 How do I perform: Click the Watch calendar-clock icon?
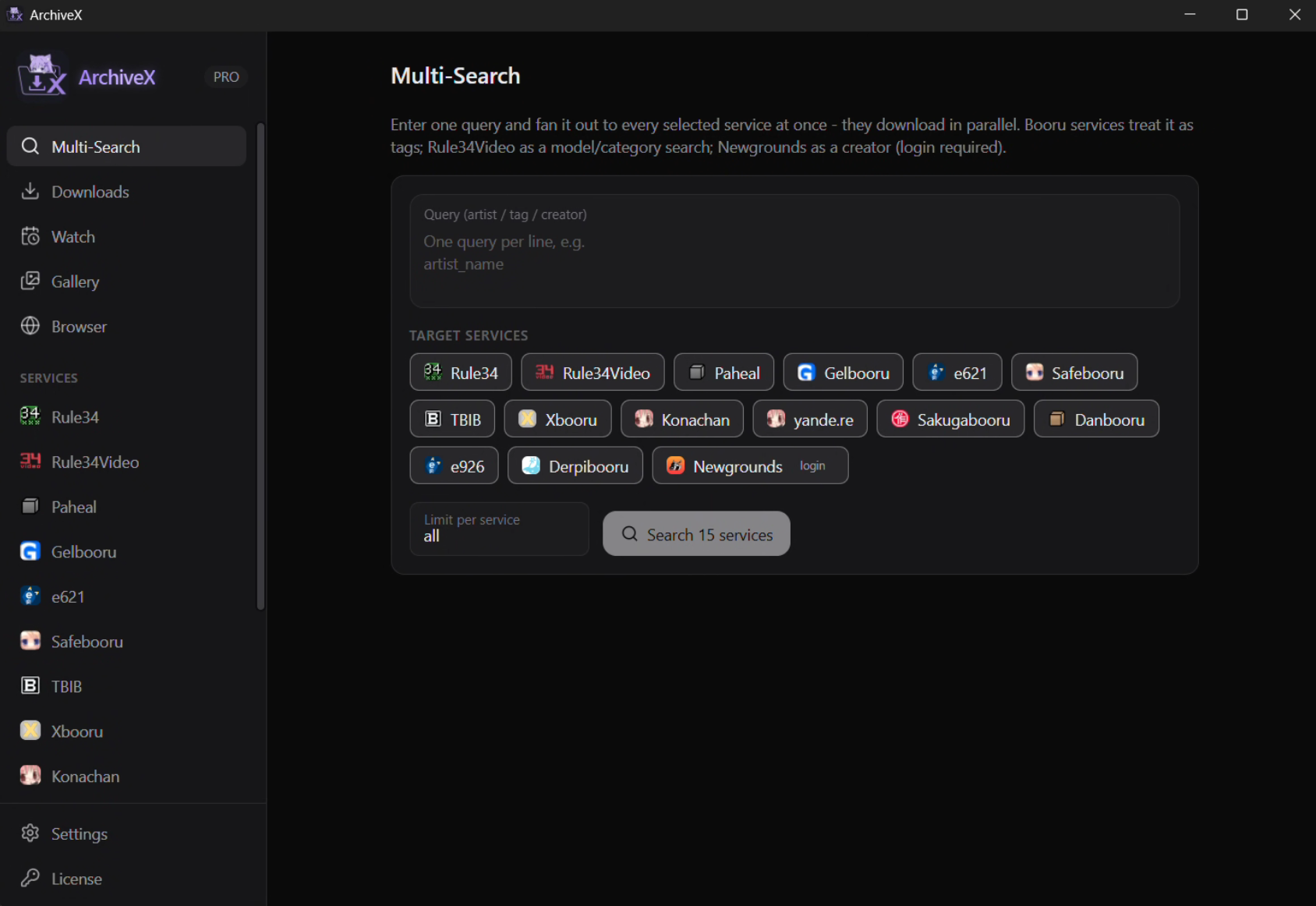click(30, 236)
